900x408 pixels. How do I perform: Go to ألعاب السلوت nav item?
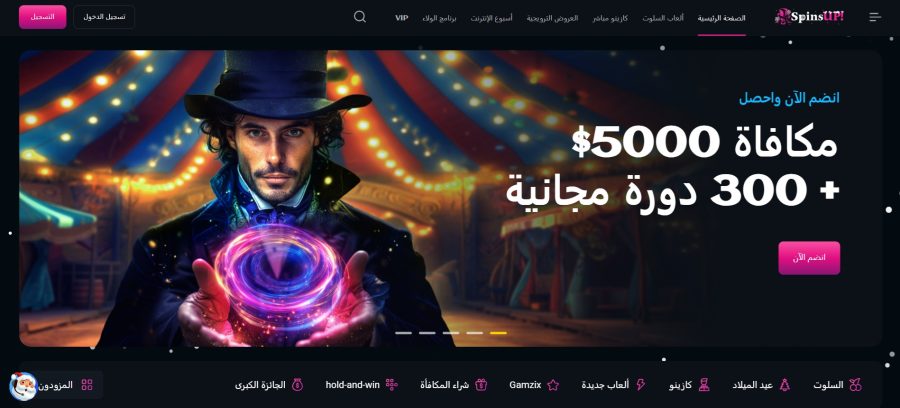pyautogui.click(x=663, y=18)
